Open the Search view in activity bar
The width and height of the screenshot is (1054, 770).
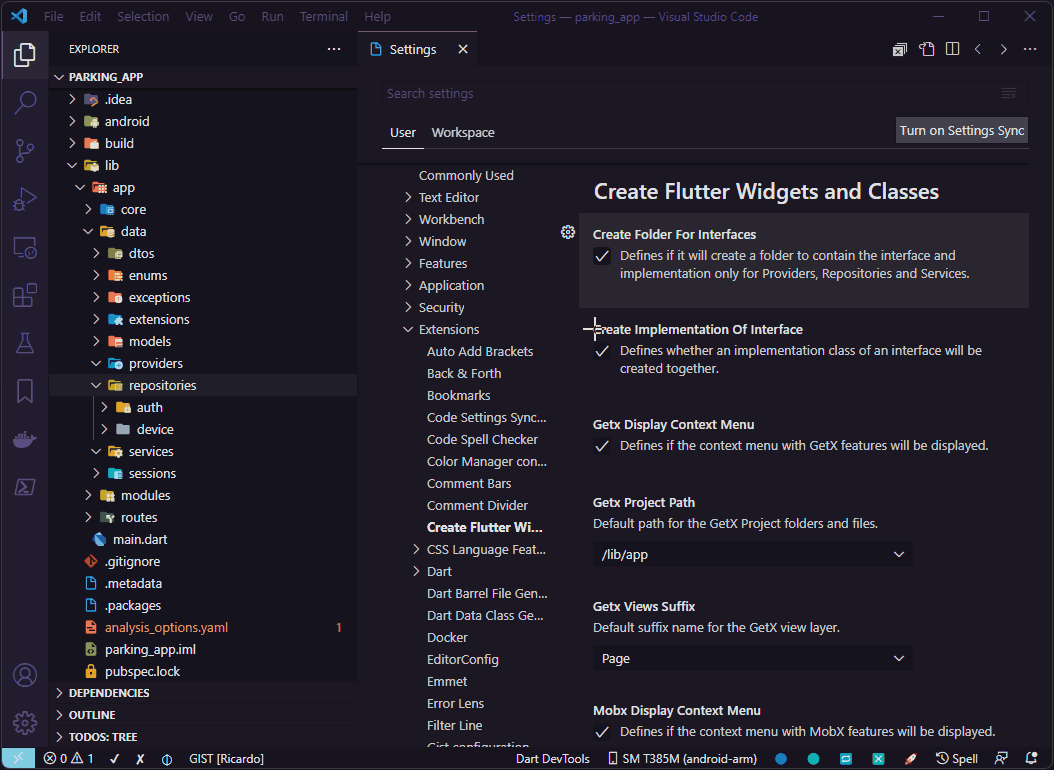(x=25, y=102)
